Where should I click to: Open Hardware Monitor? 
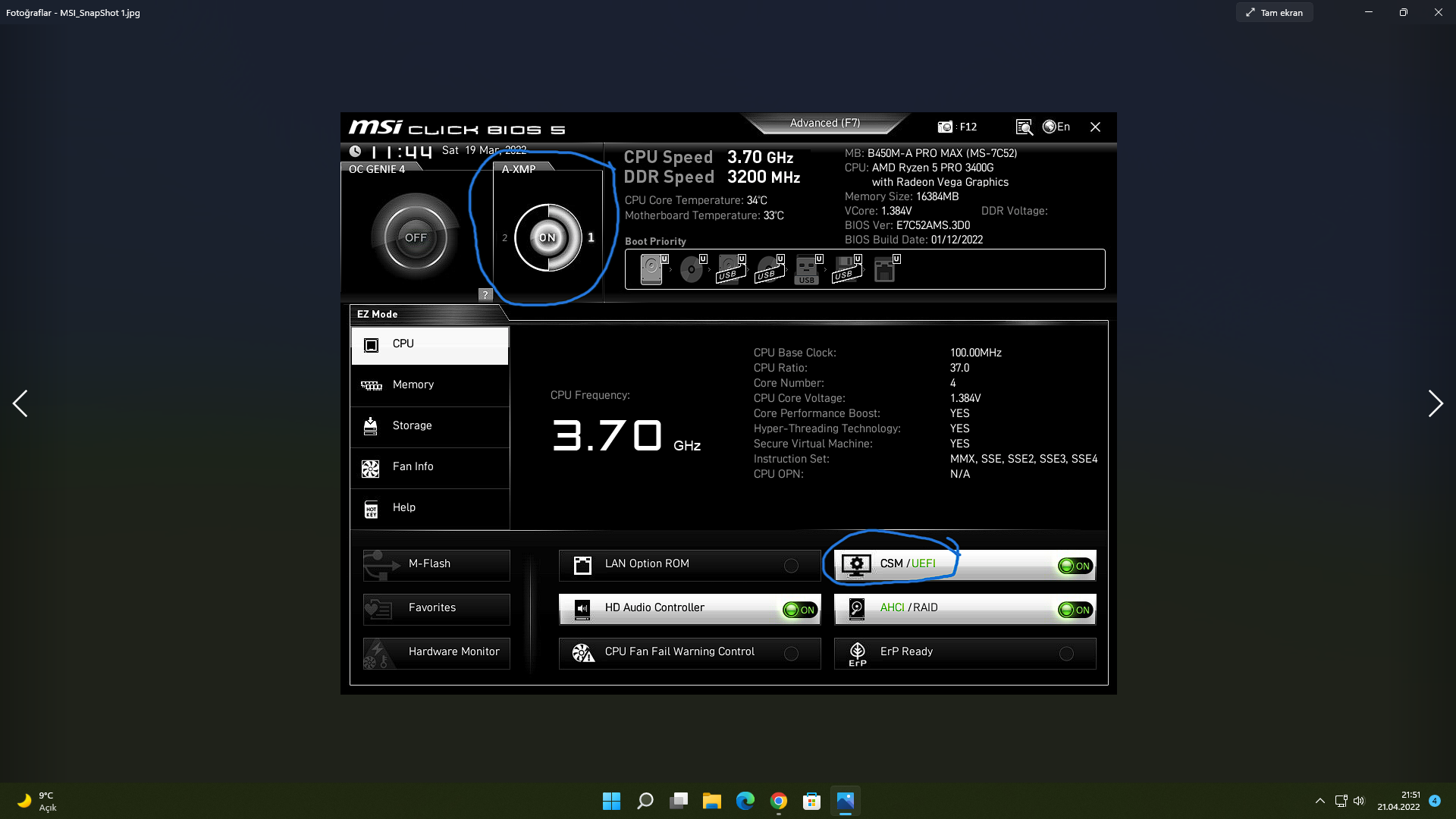click(x=437, y=652)
